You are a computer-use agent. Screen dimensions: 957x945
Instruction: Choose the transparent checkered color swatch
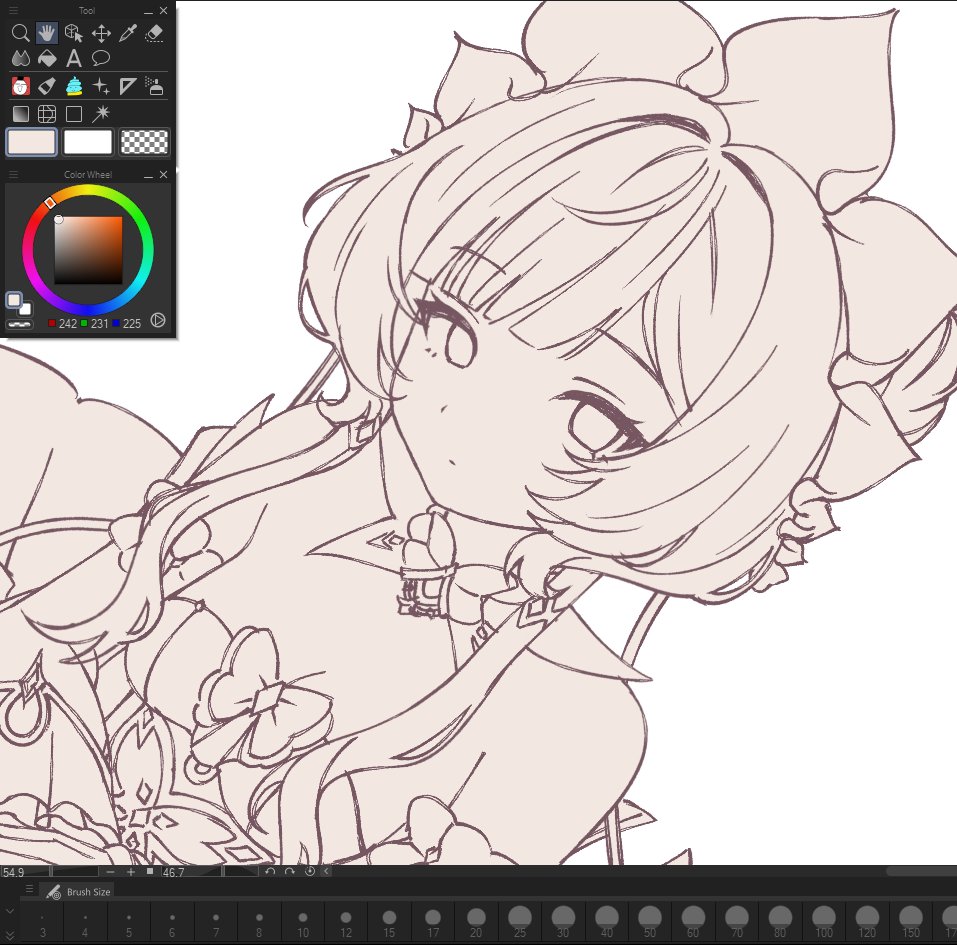point(145,142)
